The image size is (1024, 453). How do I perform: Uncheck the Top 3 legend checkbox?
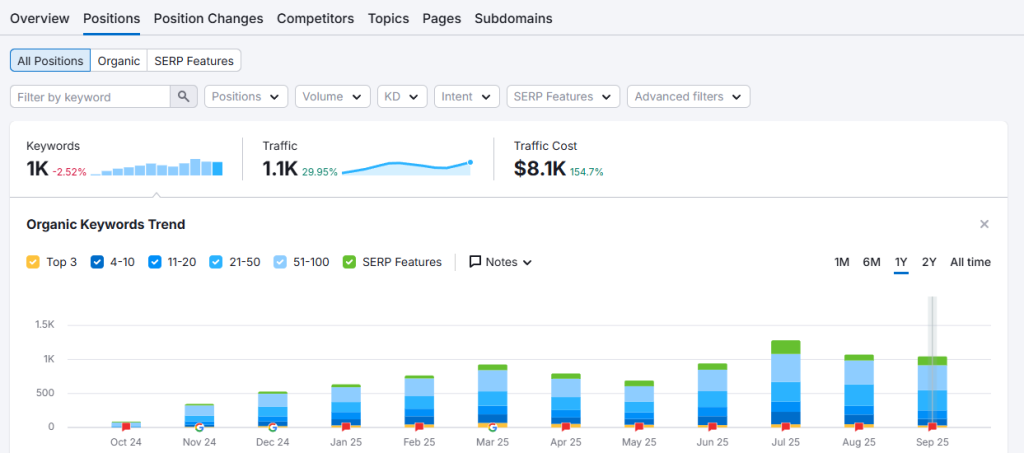click(x=33, y=262)
